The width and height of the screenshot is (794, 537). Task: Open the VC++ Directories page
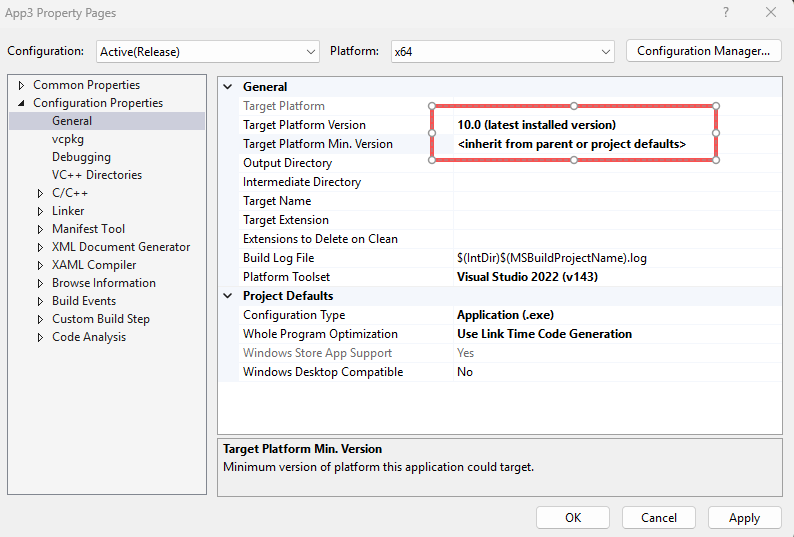click(96, 175)
